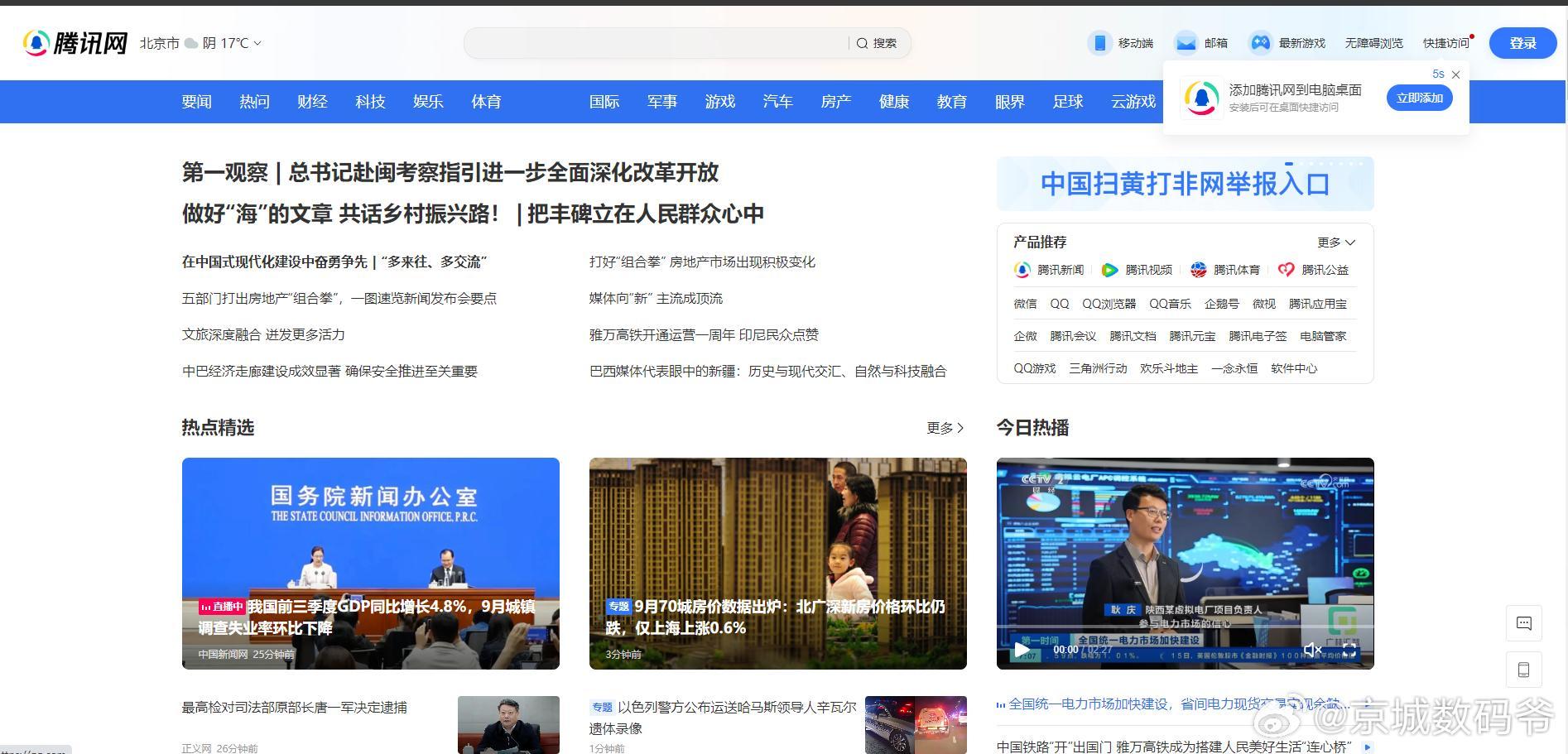The height and width of the screenshot is (754, 1568).
Task: Open the 三角洲行动 game link
Action: [1098, 368]
